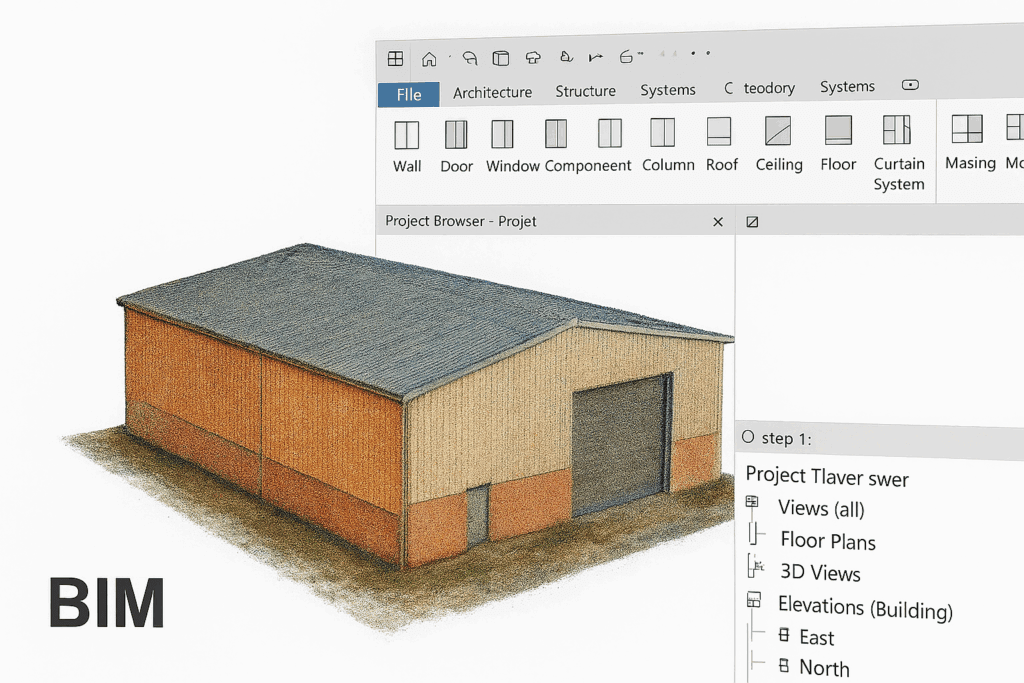Collapse the Elevations (Building) node
1024x683 pixels.
tap(754, 602)
